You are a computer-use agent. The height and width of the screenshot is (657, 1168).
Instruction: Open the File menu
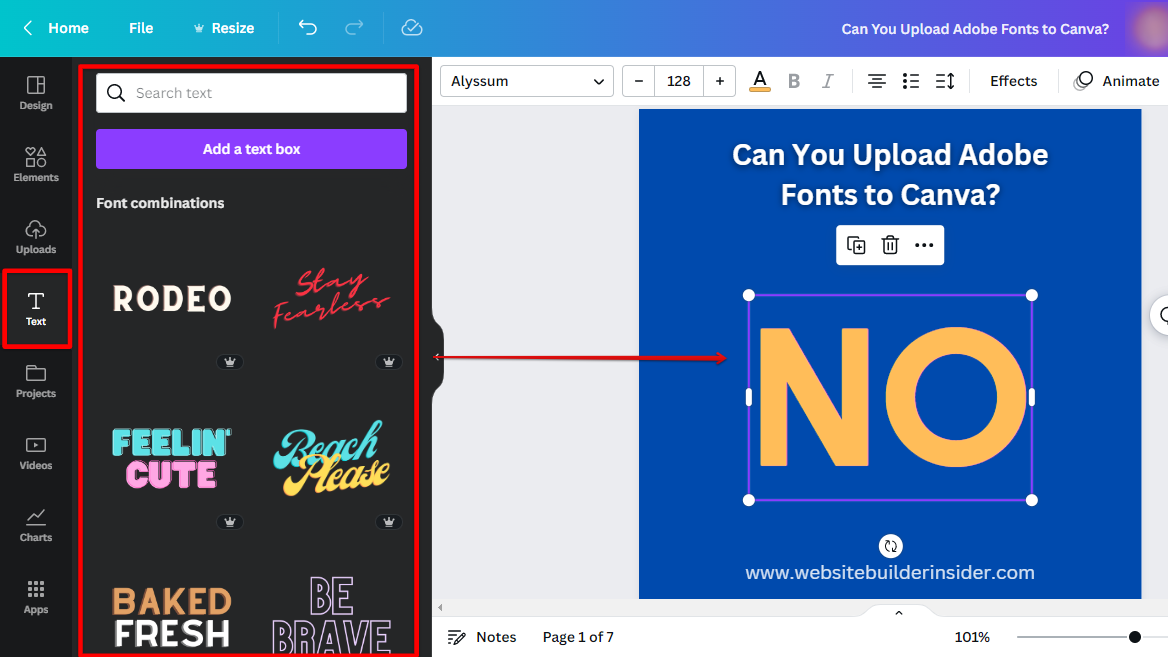click(140, 28)
